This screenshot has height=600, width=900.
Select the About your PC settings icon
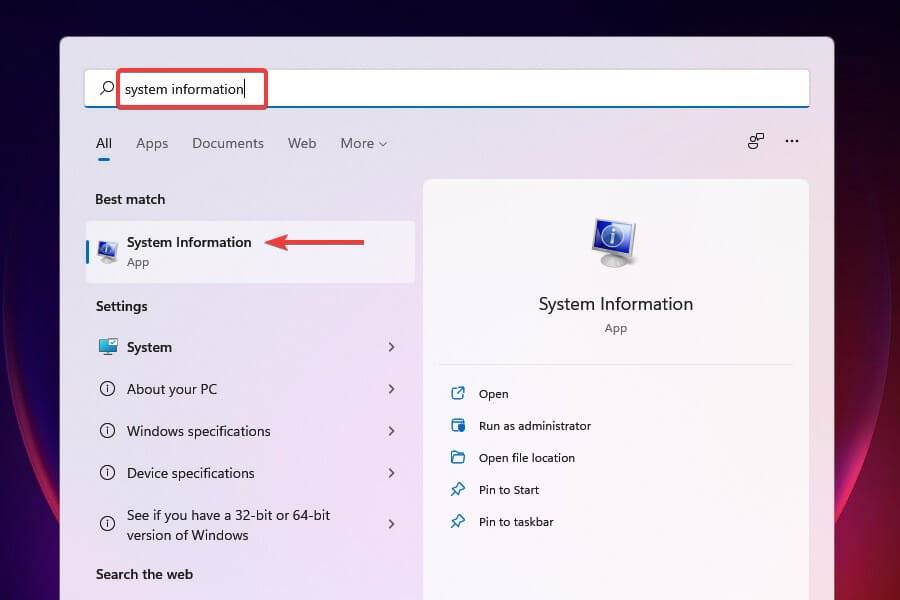click(x=108, y=389)
